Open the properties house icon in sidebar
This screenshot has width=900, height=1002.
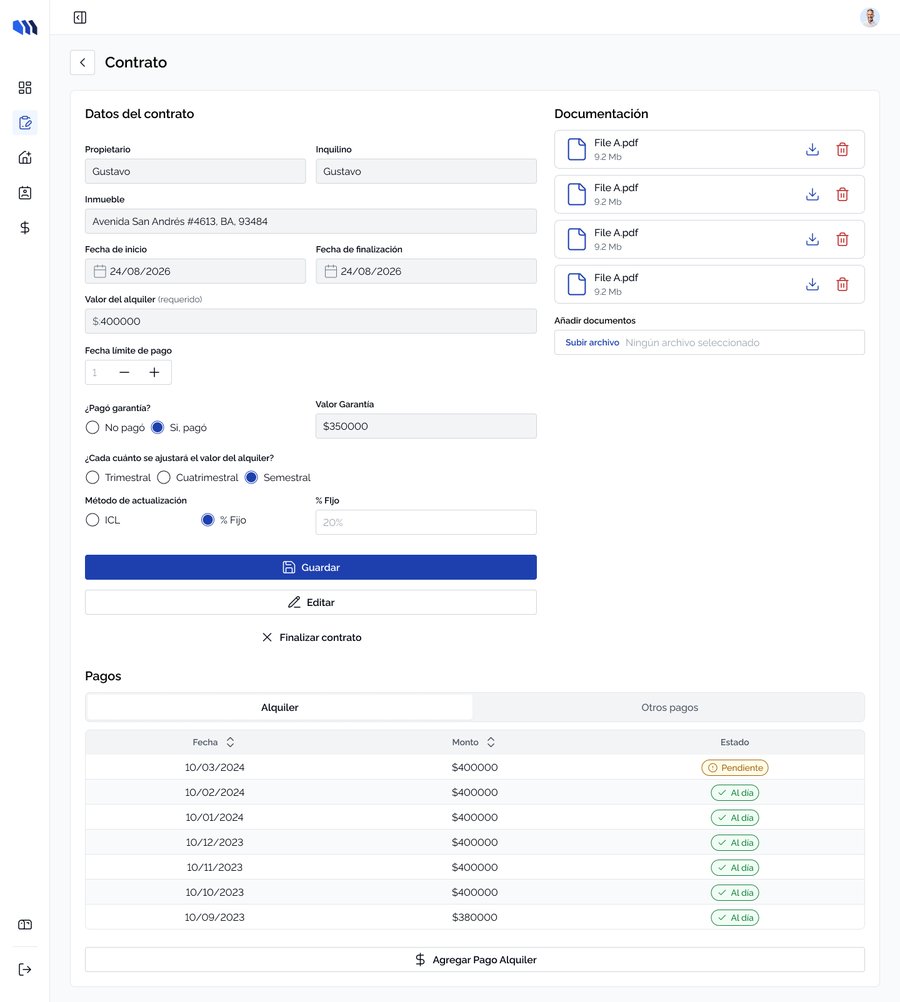(25, 158)
